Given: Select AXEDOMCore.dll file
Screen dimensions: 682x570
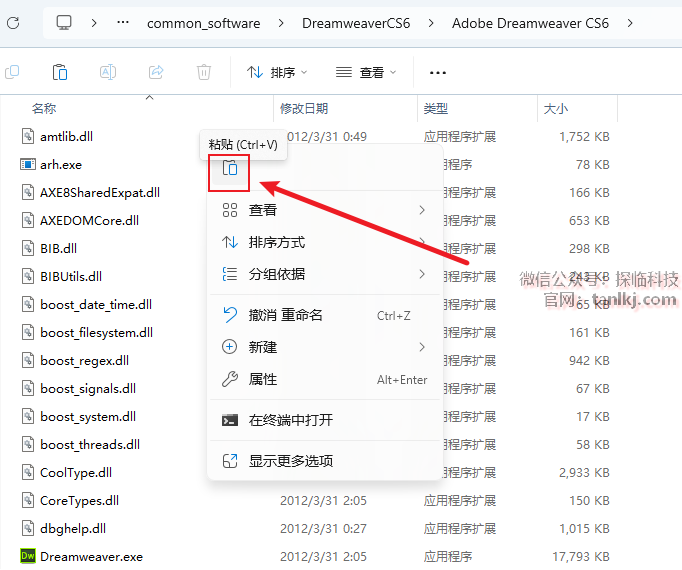Looking at the screenshot, I should pos(90,221).
